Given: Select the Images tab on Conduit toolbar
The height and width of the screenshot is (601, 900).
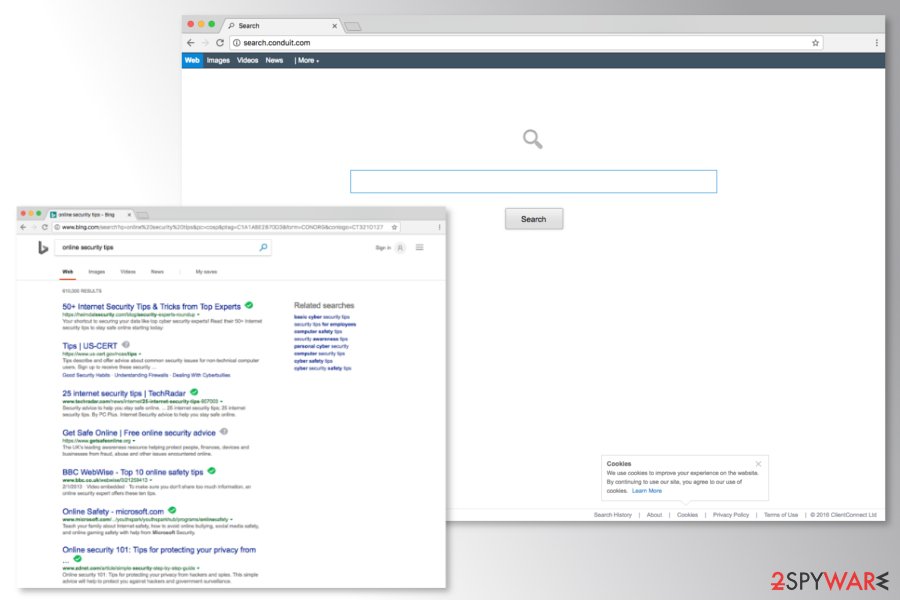Looking at the screenshot, I should click(218, 60).
